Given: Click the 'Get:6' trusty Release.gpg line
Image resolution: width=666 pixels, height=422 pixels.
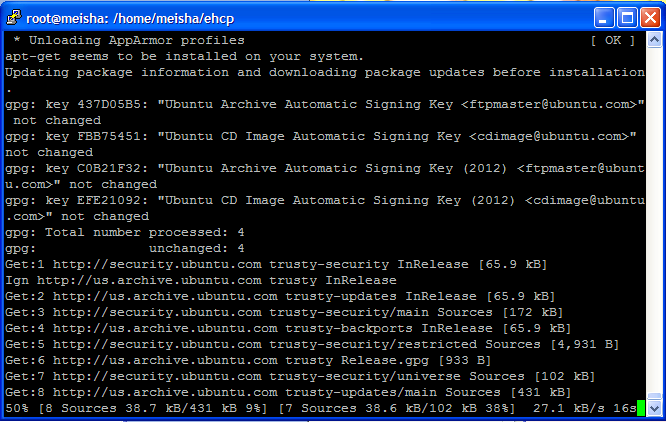Looking at the screenshot, I should [x=248, y=360].
